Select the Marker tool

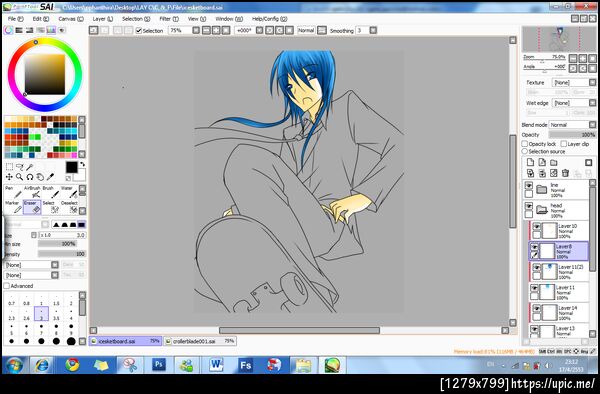pyautogui.click(x=13, y=207)
